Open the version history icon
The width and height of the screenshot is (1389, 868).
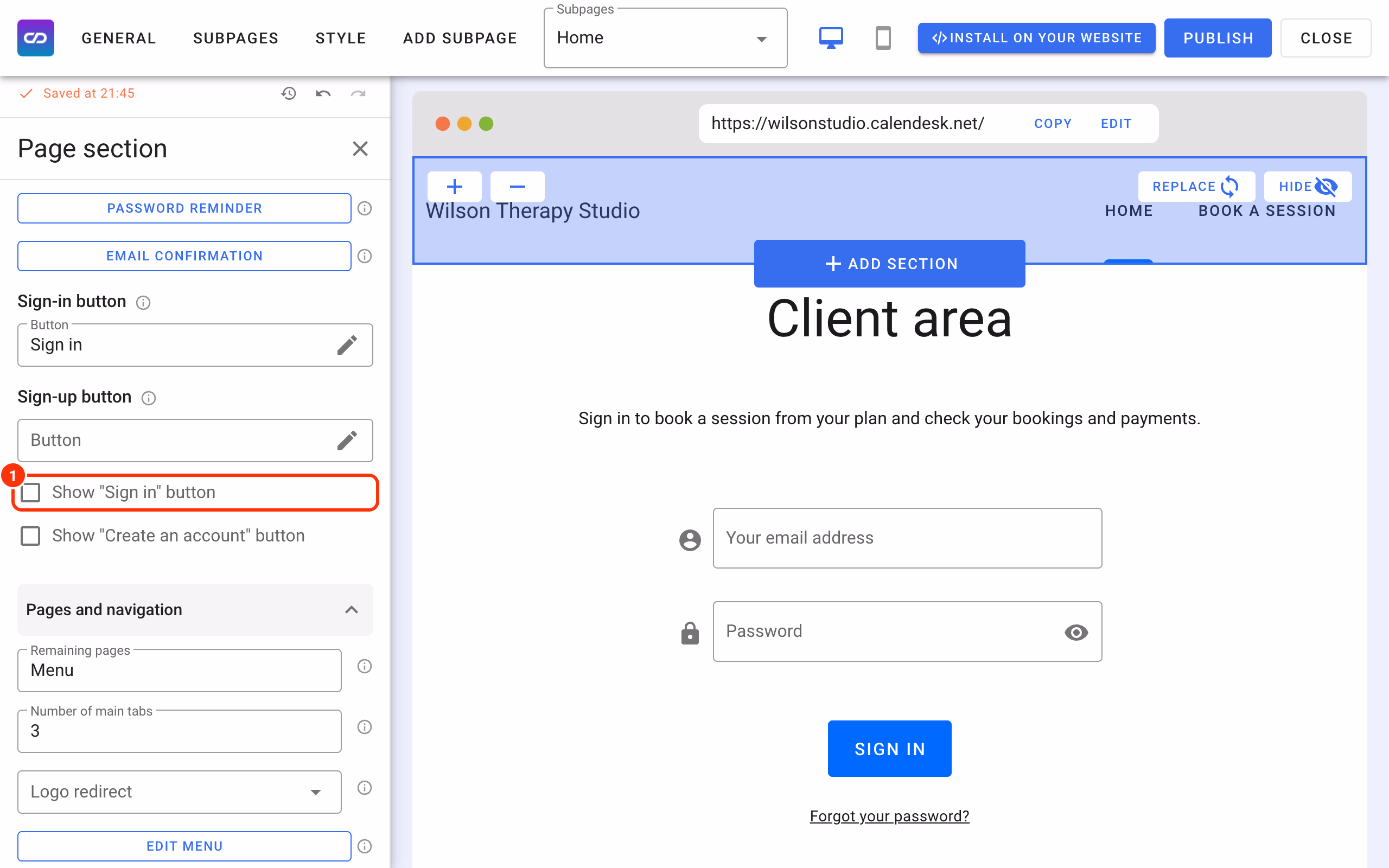click(289, 93)
